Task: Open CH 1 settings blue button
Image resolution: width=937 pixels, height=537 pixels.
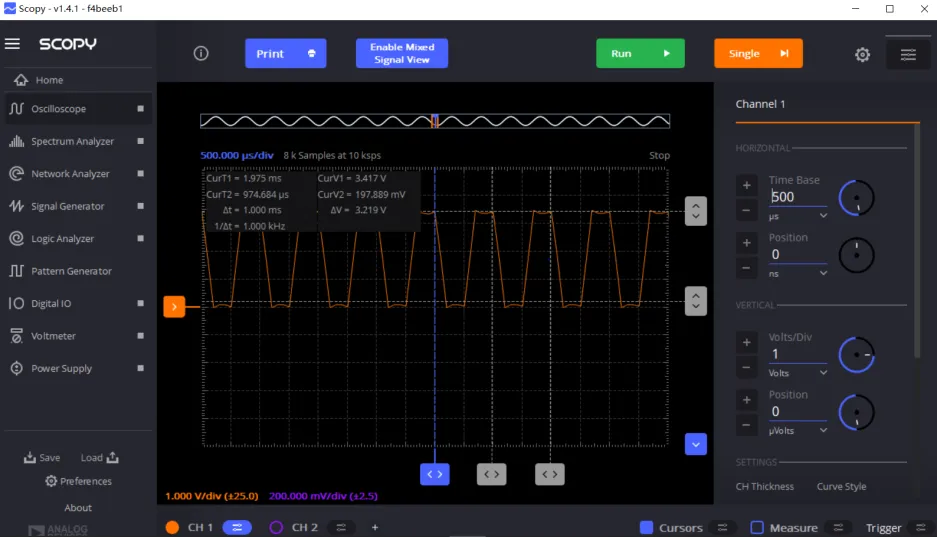Action: (x=237, y=527)
